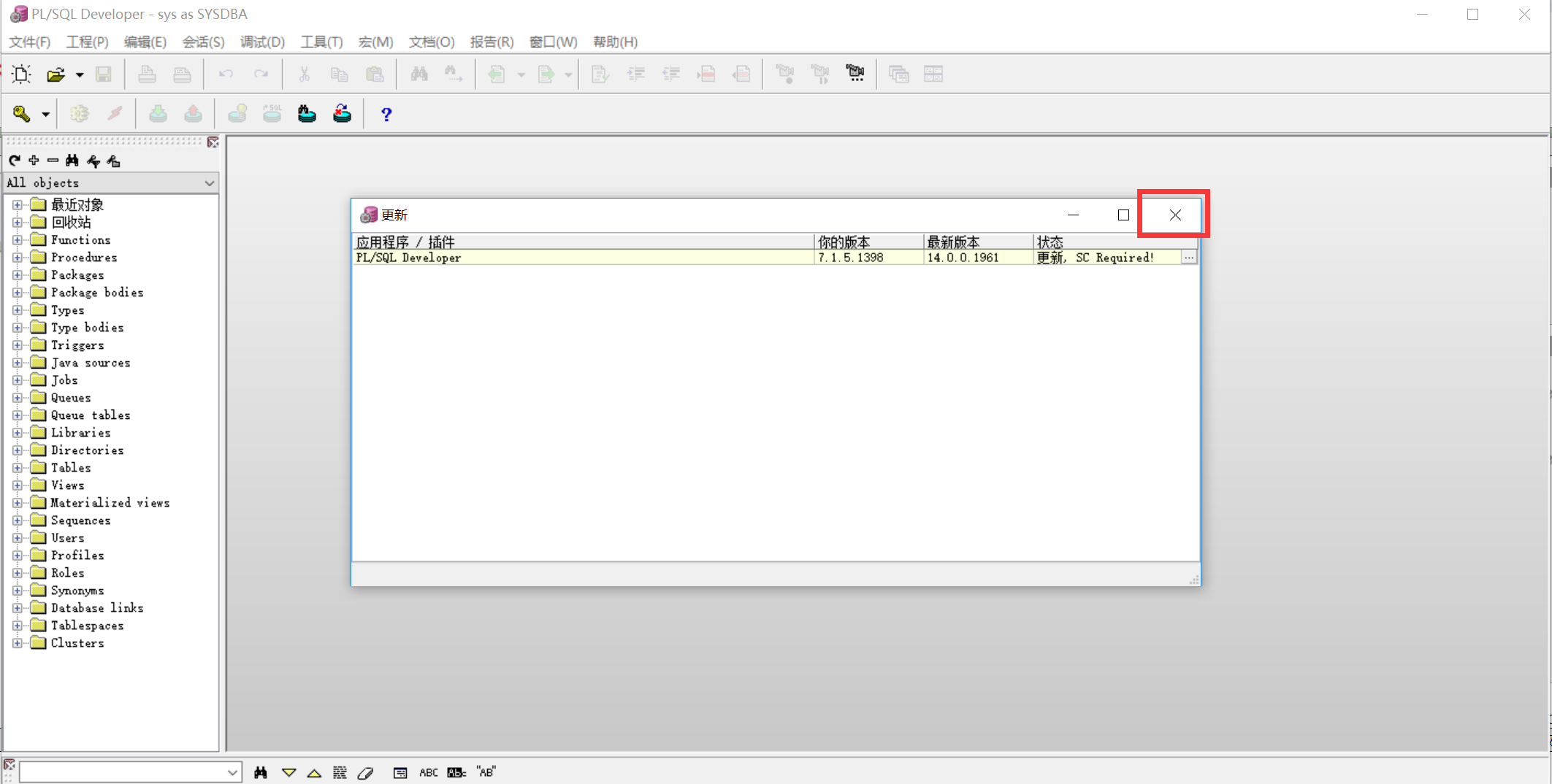The image size is (1552, 784).
Task: Open the 编辑(E) menu
Action: 145,42
